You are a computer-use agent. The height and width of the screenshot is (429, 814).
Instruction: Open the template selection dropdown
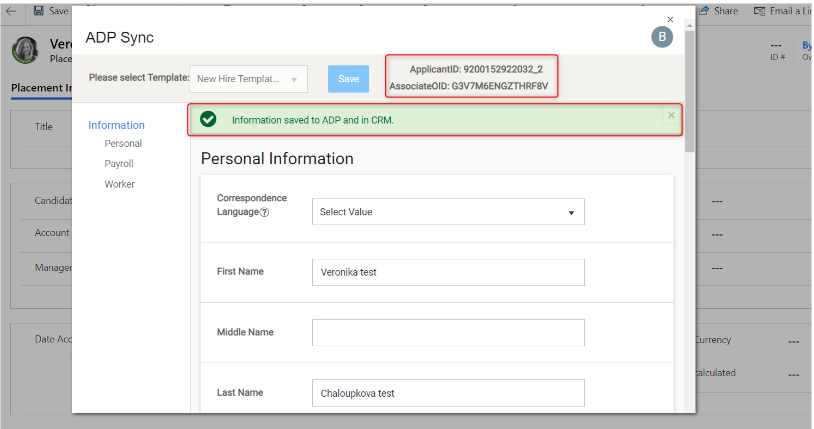coord(249,79)
